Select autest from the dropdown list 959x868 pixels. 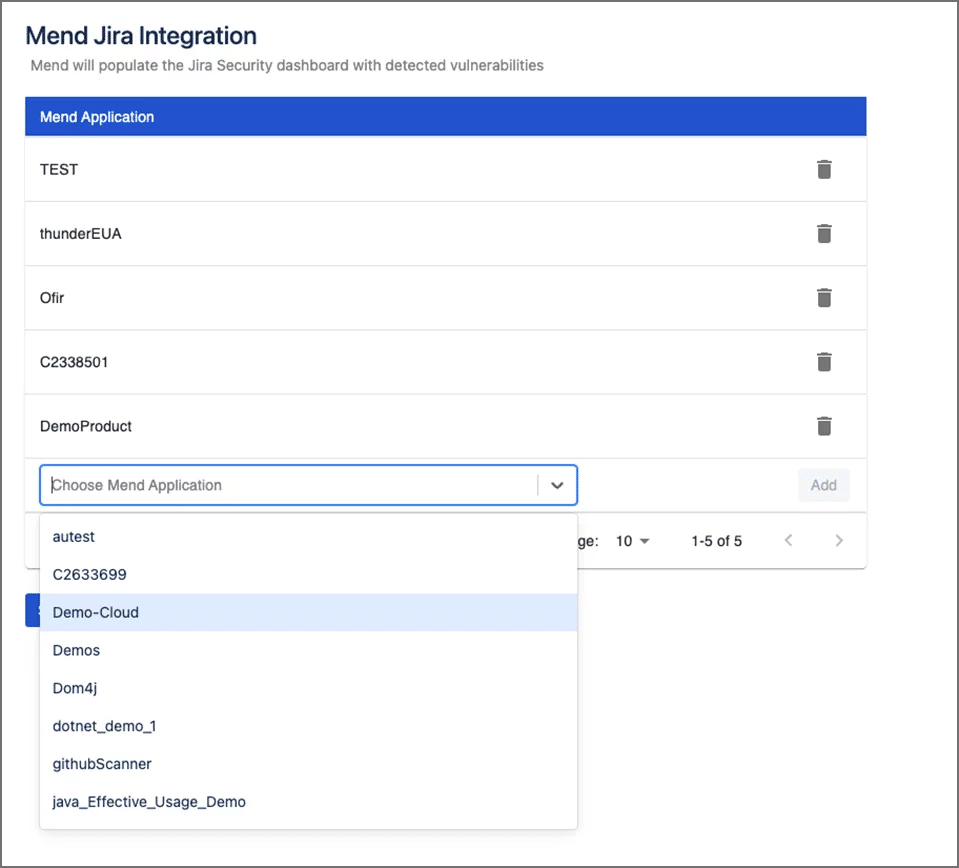point(308,537)
